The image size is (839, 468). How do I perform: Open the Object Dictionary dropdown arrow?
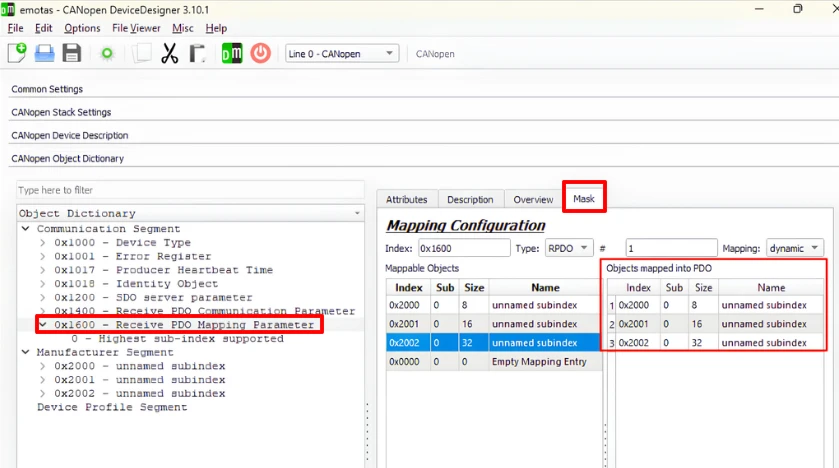[357, 213]
